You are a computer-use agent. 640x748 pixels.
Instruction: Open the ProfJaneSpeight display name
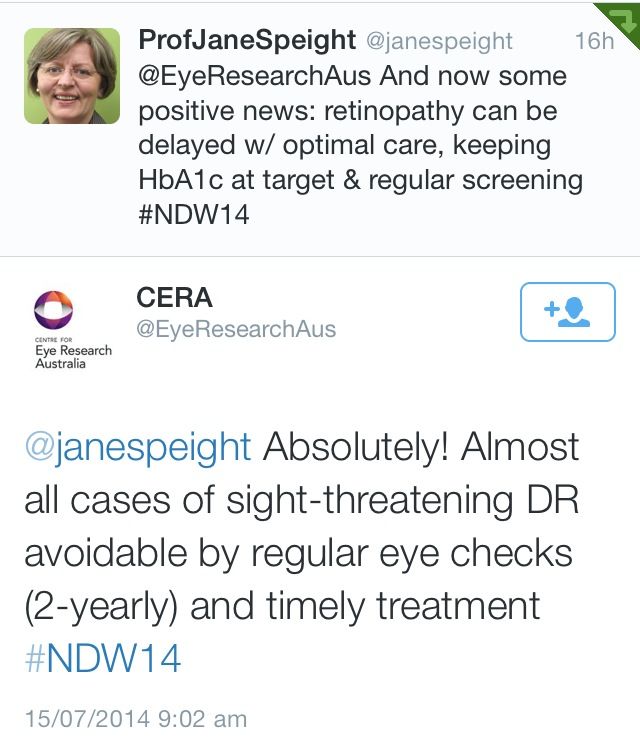click(248, 41)
